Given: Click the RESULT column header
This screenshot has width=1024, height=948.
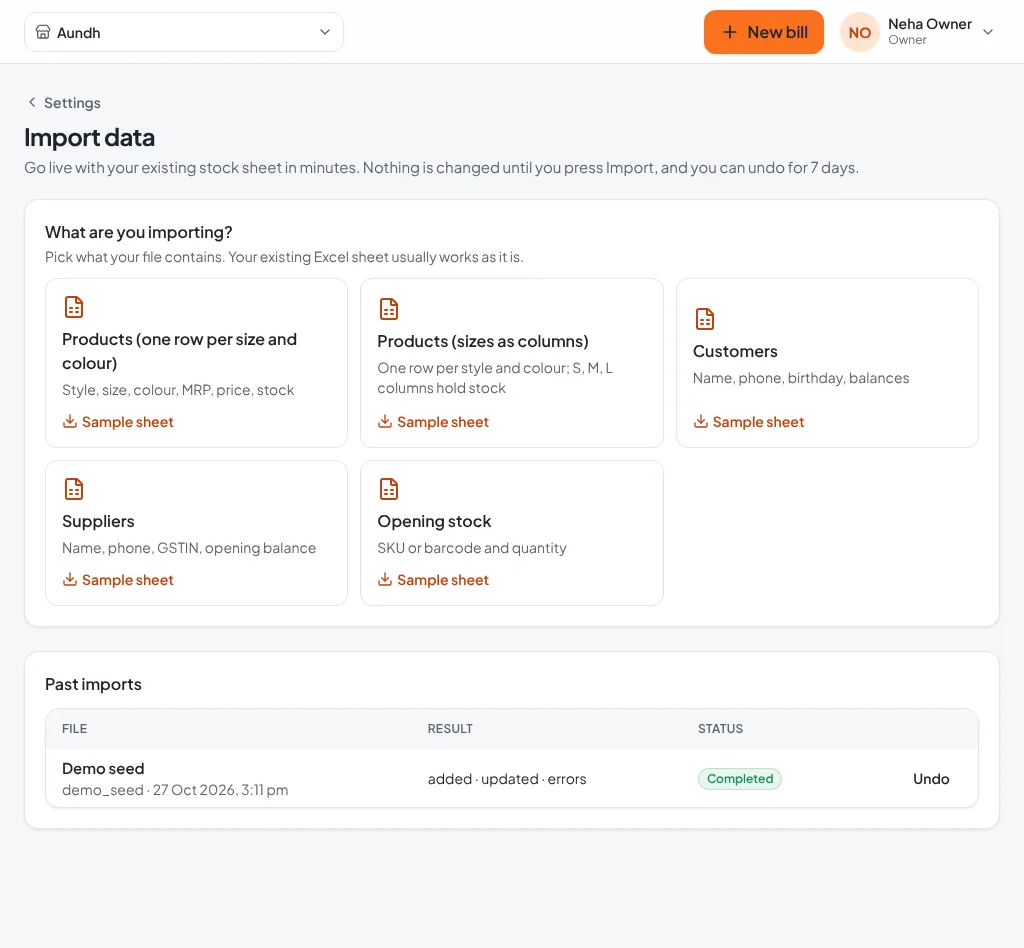Looking at the screenshot, I should click(x=450, y=729).
